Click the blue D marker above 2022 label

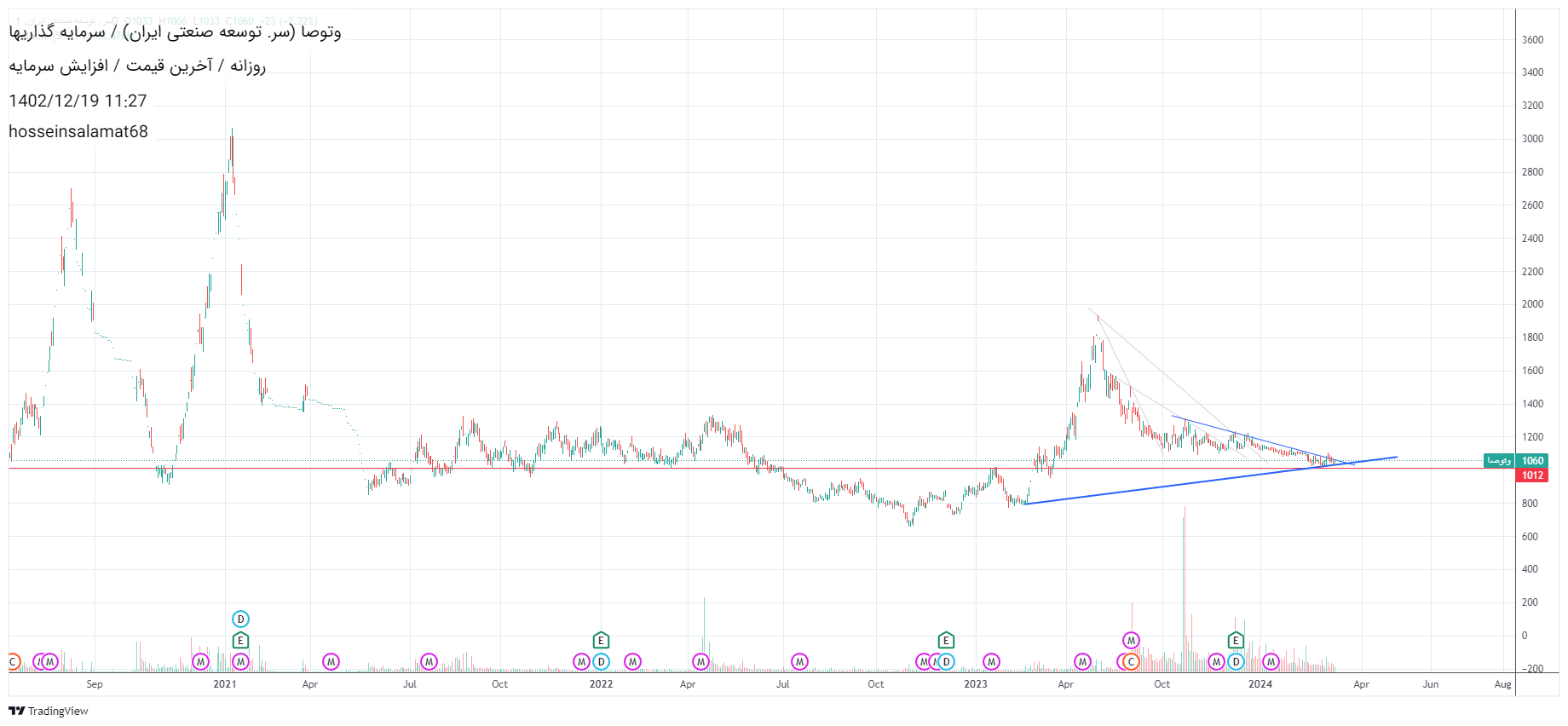point(601,662)
